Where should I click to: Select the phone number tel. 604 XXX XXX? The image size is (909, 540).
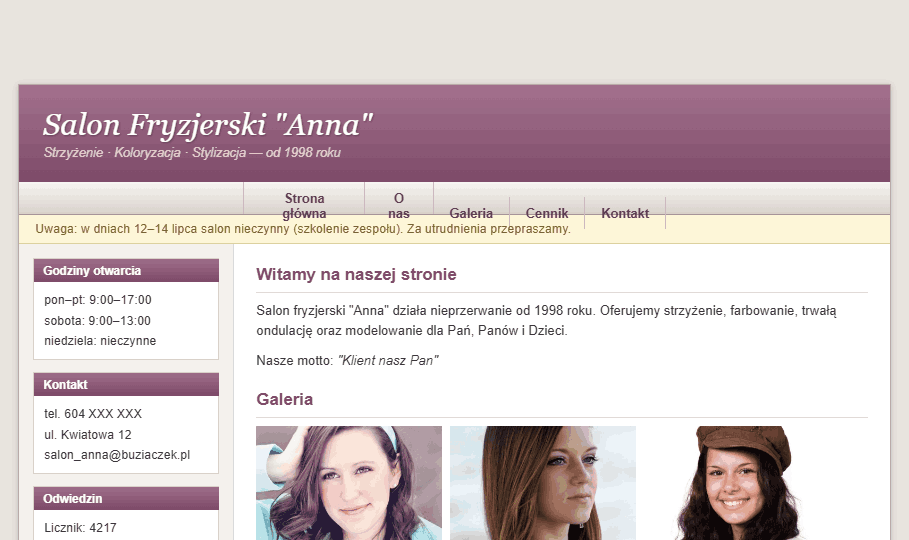(93, 414)
